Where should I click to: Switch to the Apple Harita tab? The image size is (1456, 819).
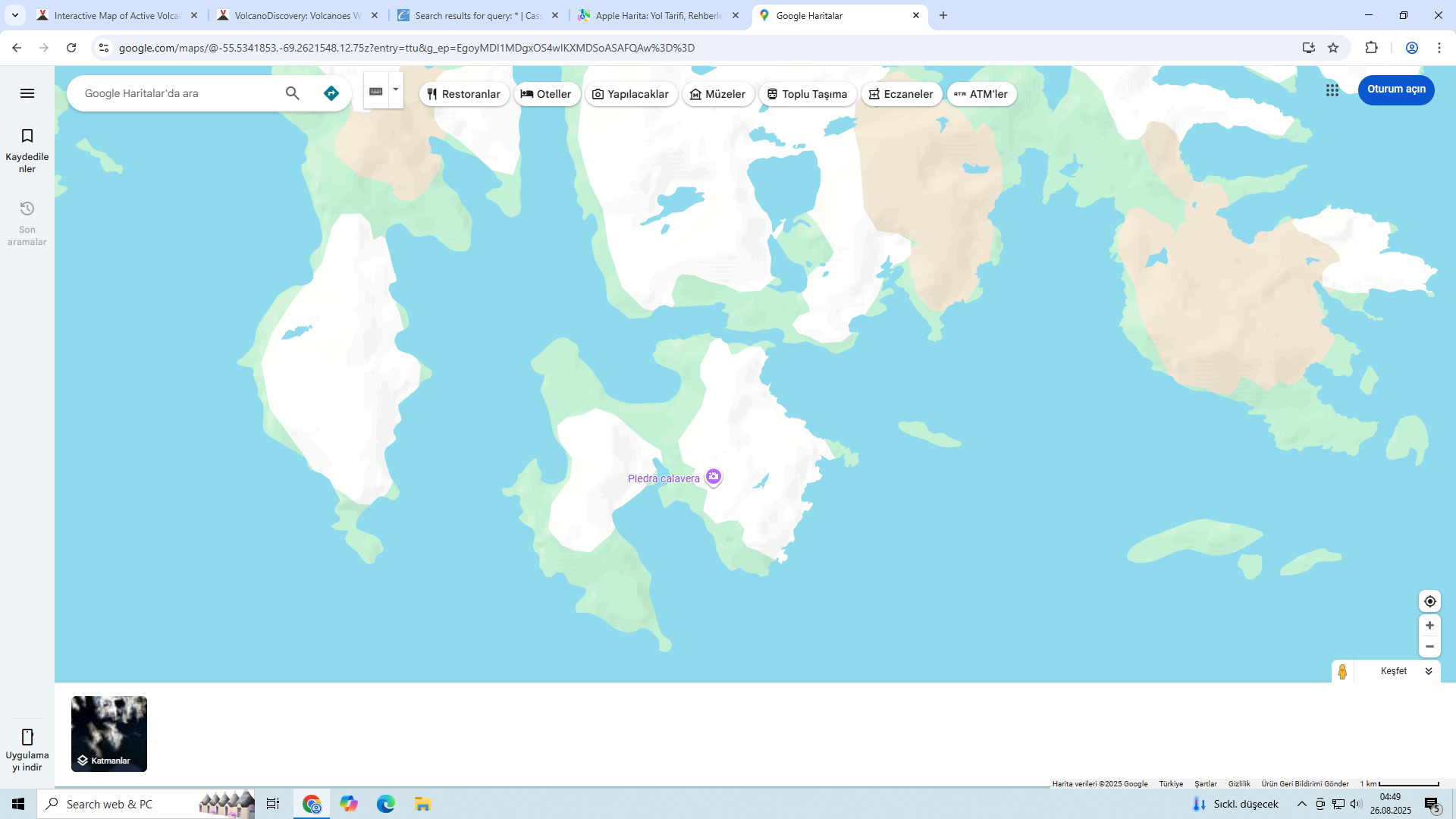[x=657, y=15]
